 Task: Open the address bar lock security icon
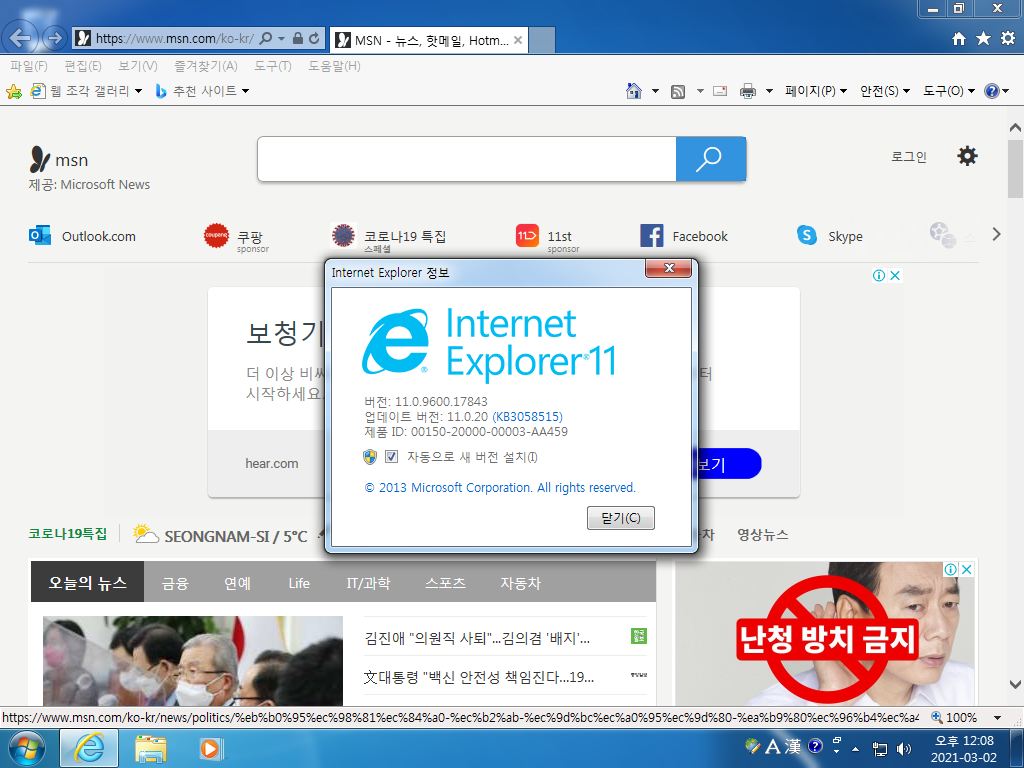298,39
